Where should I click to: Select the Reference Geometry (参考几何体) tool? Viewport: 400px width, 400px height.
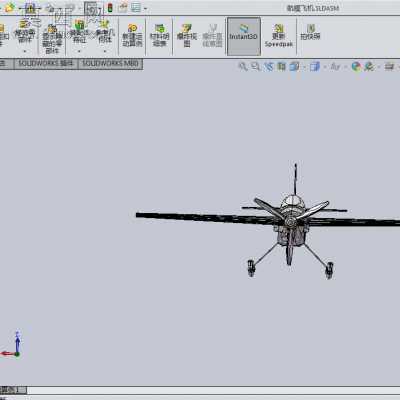105,32
